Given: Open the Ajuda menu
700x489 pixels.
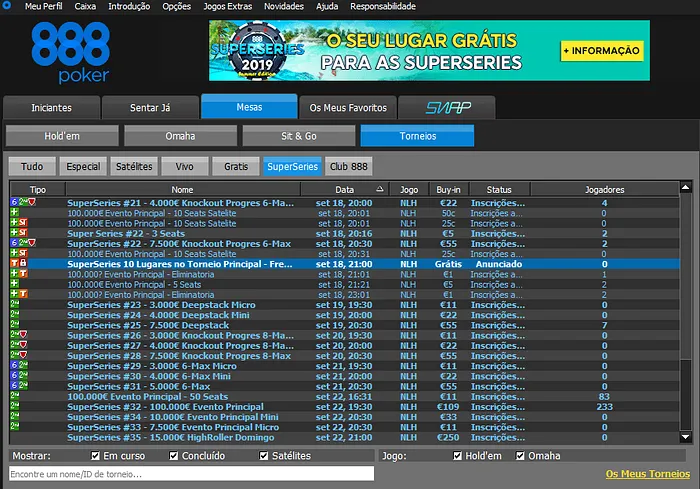Looking at the screenshot, I should [x=327, y=6].
